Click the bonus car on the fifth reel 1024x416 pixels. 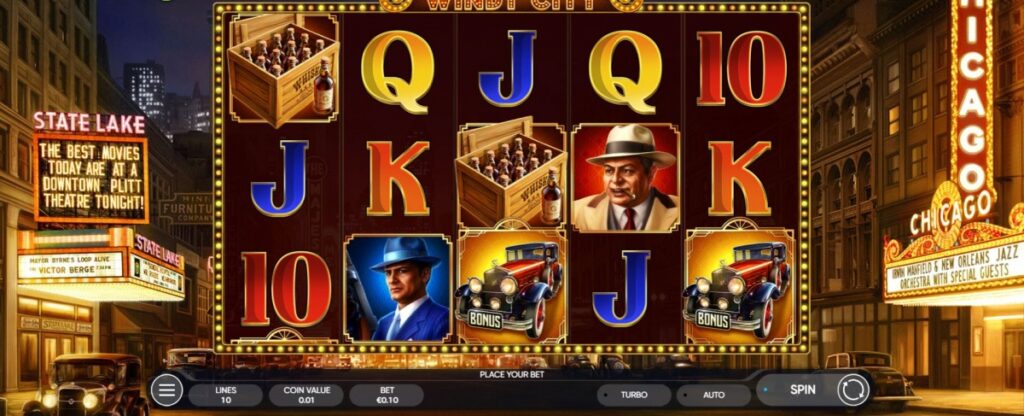coord(740,285)
